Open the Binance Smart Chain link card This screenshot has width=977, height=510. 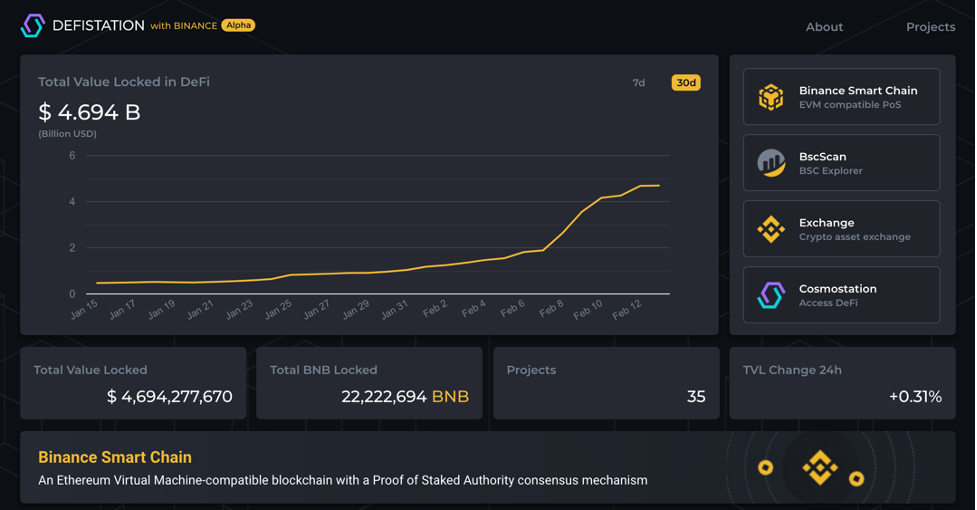click(x=841, y=97)
